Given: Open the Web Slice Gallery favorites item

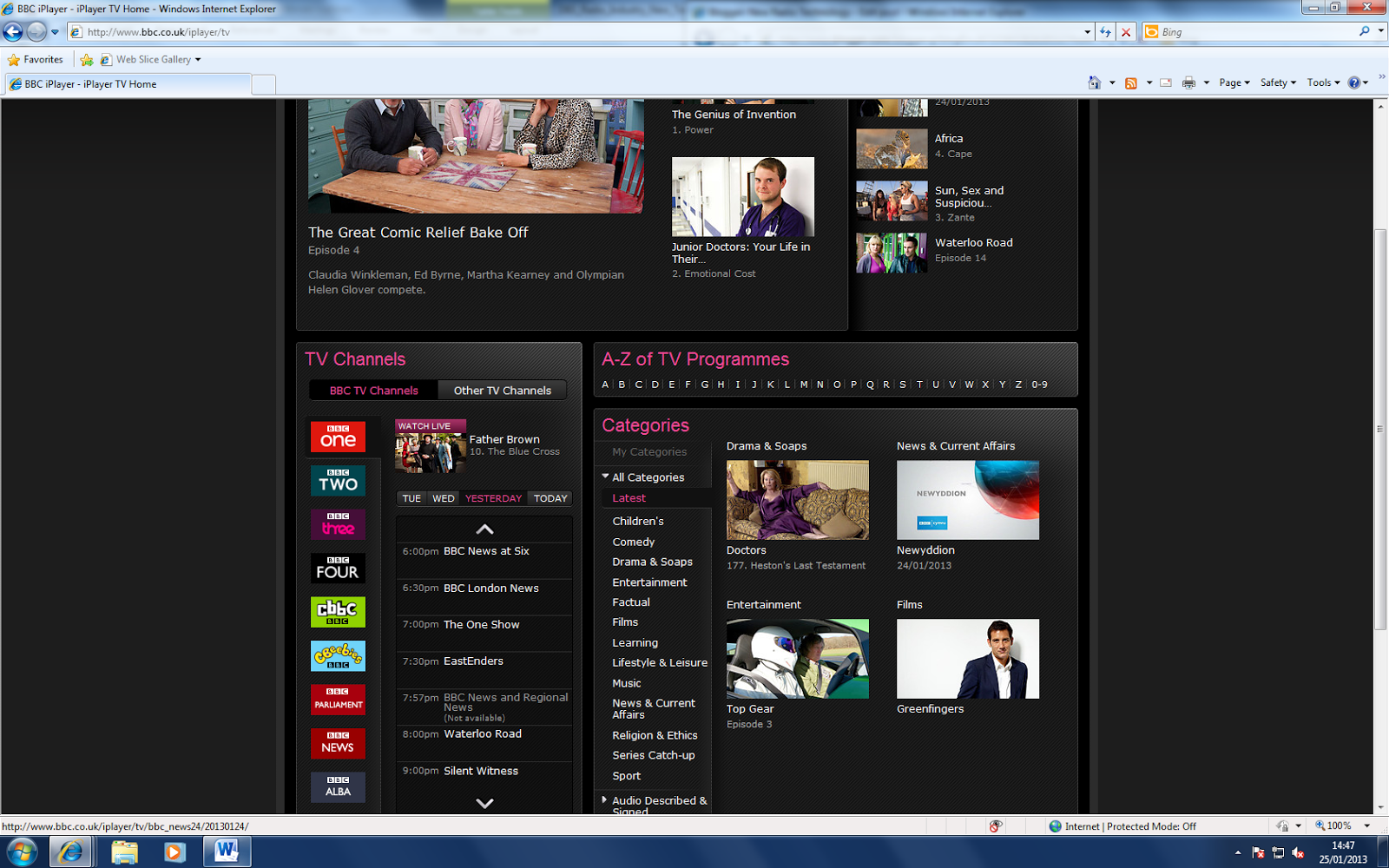Looking at the screenshot, I should coord(151,60).
